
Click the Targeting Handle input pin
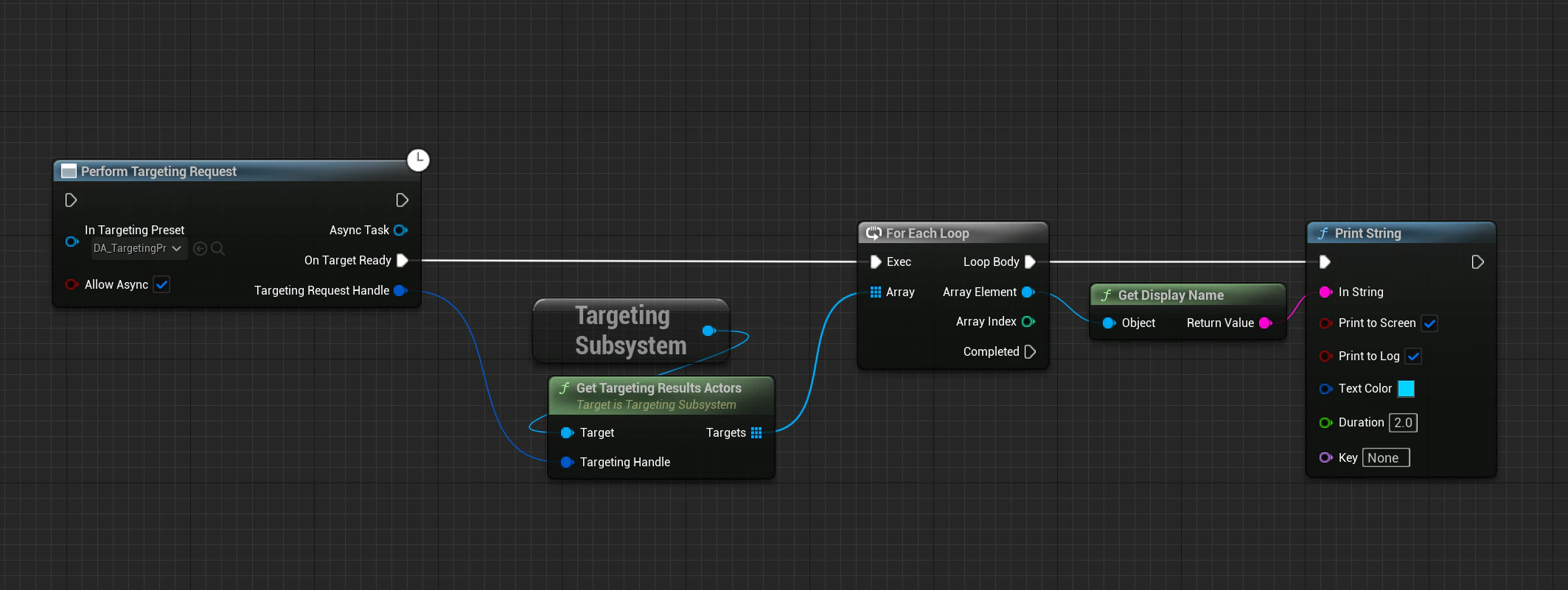pos(567,462)
